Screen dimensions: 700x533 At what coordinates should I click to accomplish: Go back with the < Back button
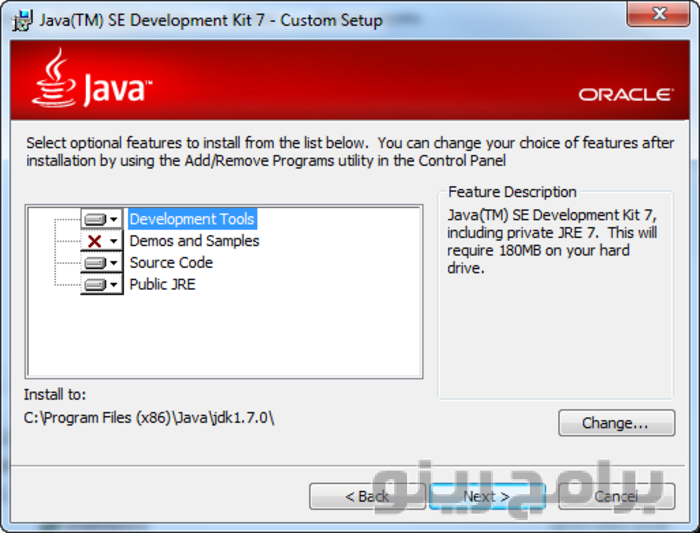(367, 496)
